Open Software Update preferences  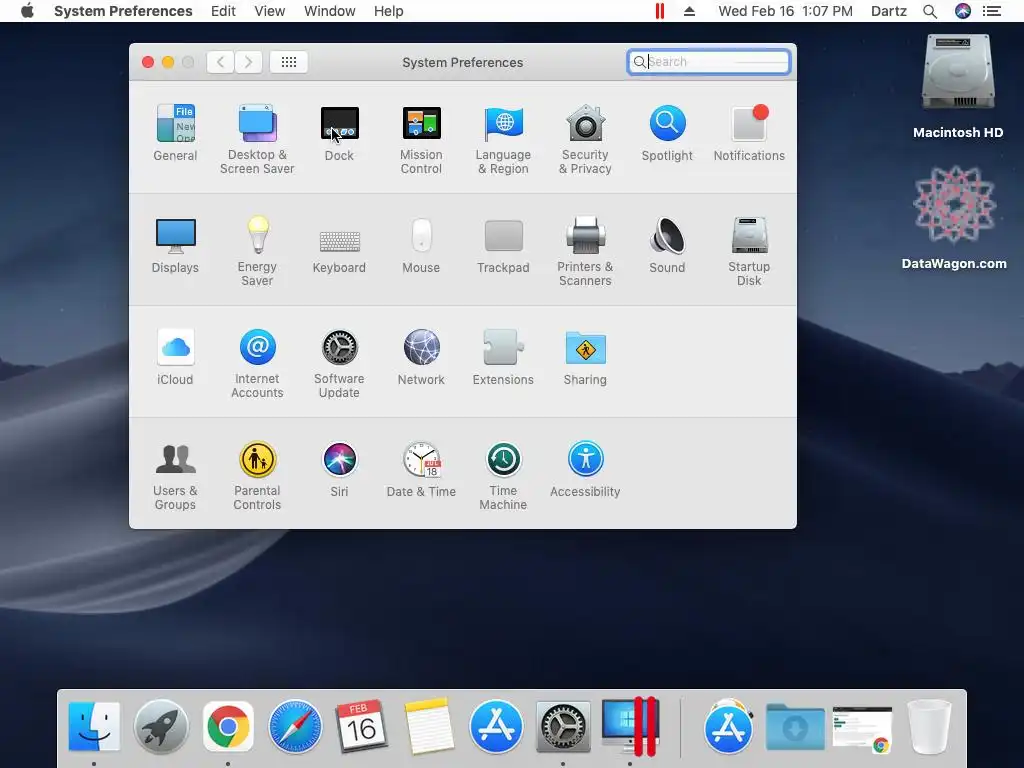pos(339,364)
